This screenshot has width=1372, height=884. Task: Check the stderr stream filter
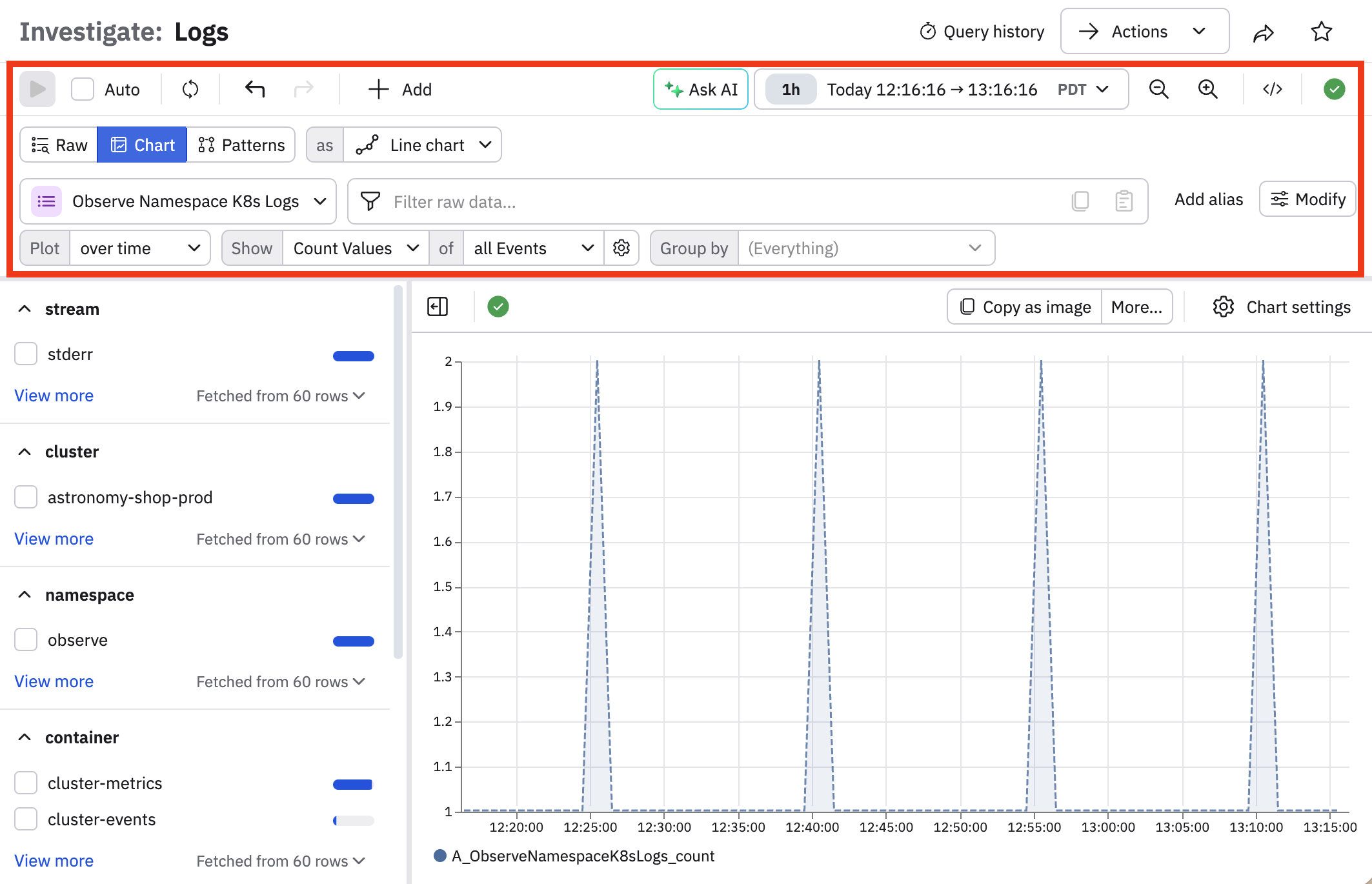pos(26,354)
